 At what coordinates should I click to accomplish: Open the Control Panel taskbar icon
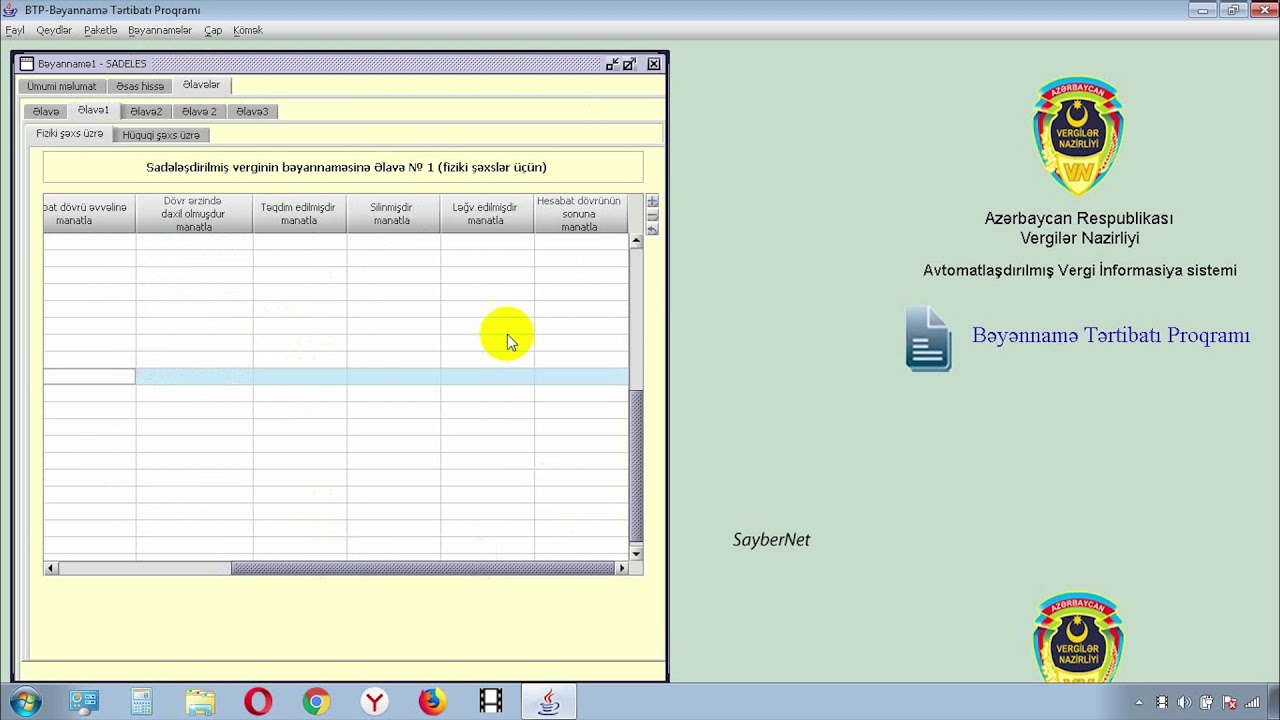pyautogui.click(x=84, y=702)
